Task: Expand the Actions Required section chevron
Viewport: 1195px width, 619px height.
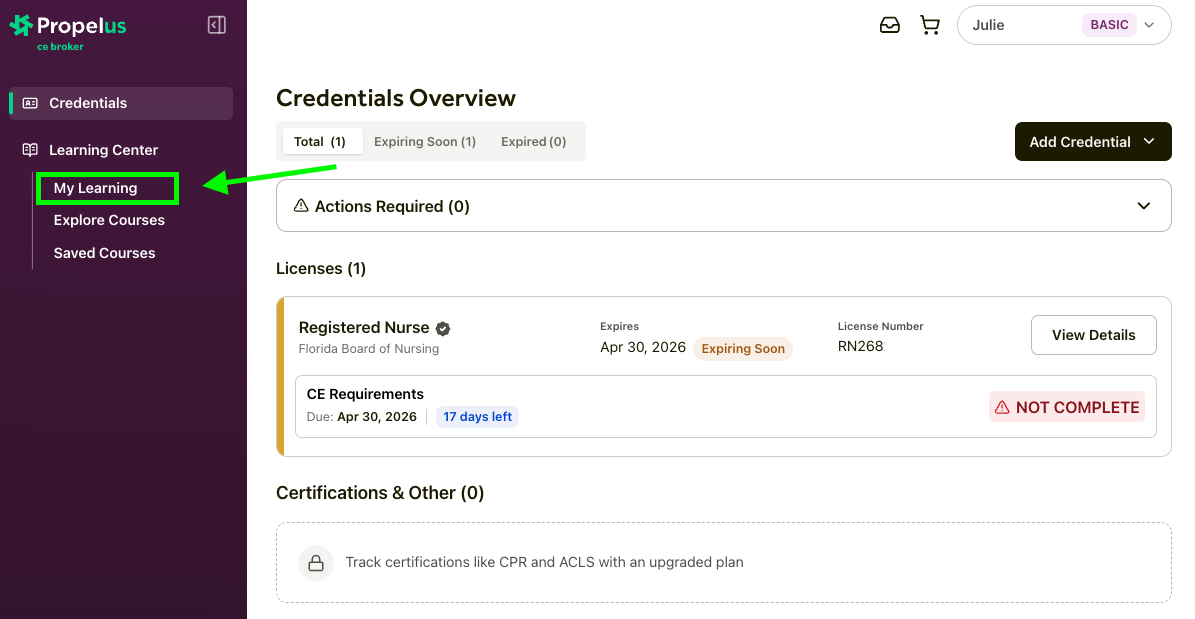Action: click(x=1144, y=206)
